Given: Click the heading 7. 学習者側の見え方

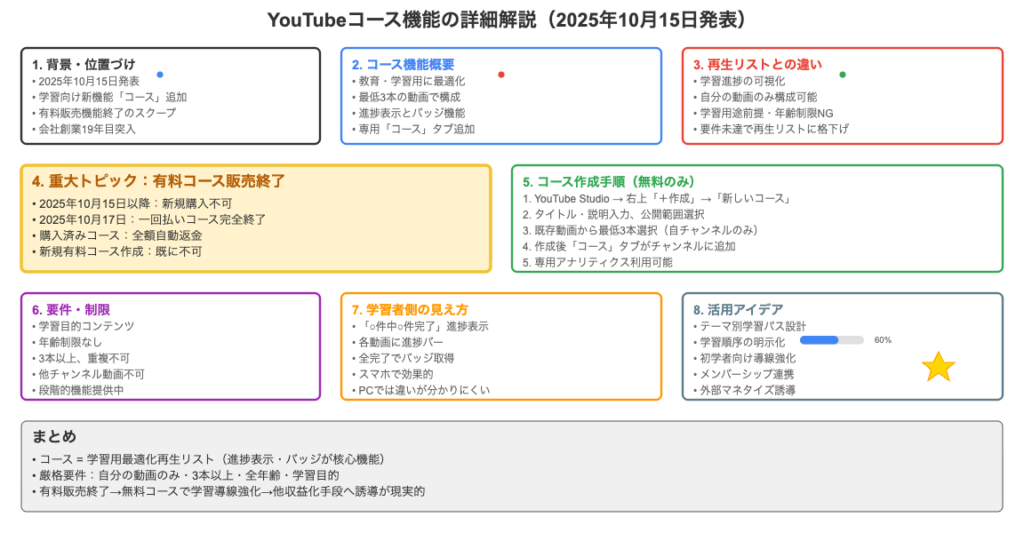Looking at the screenshot, I should tap(410, 309).
